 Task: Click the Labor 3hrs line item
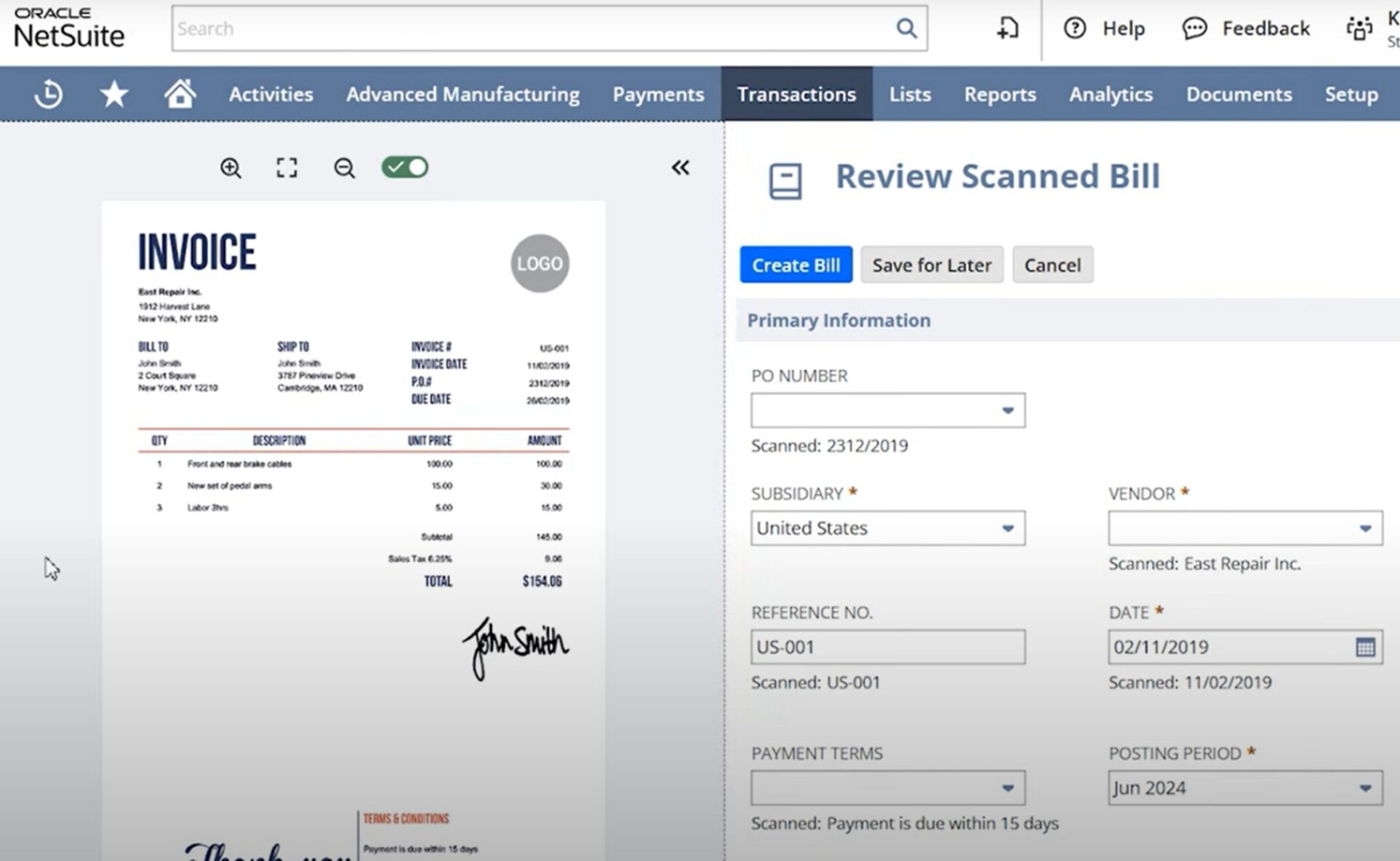coord(208,507)
